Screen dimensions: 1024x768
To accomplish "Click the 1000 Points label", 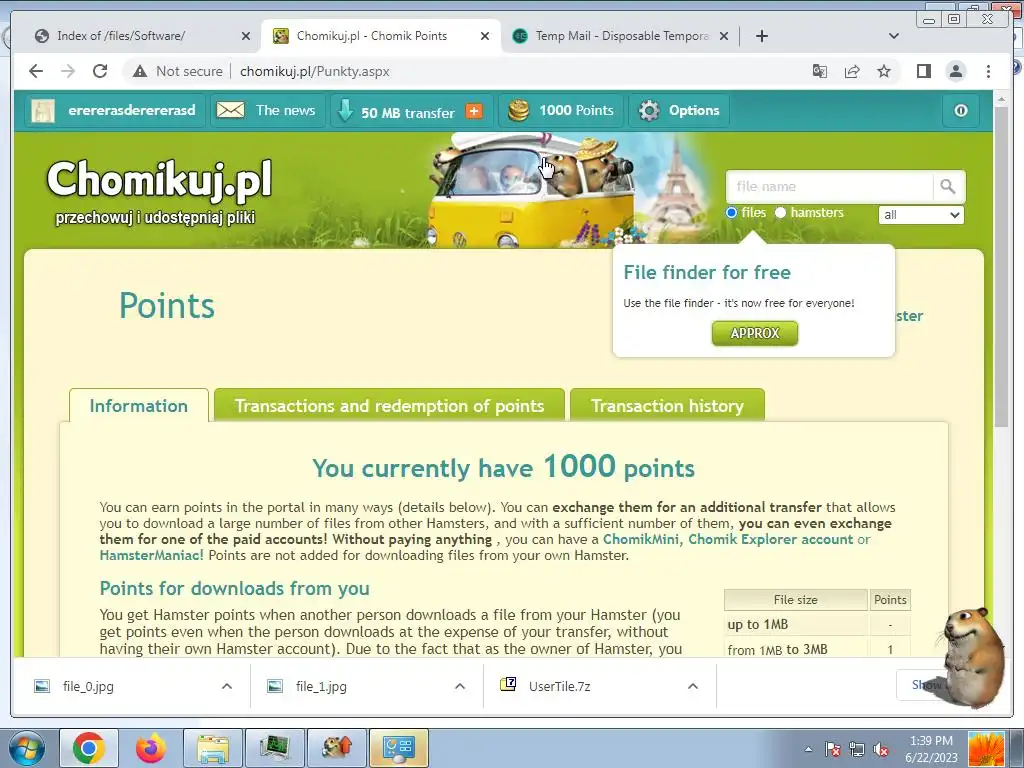I will click(576, 110).
